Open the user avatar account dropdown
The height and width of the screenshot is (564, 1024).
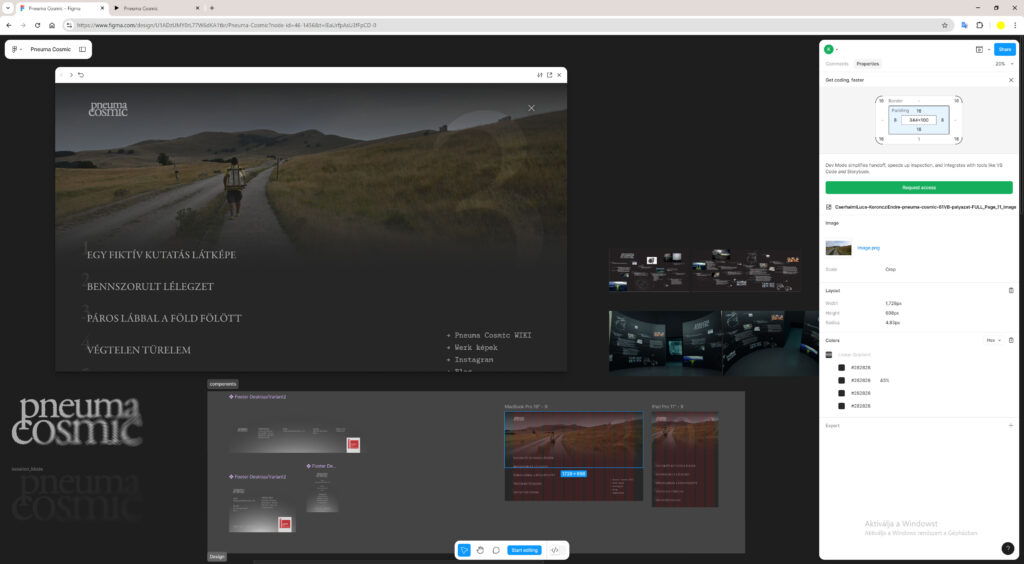pyautogui.click(x=831, y=49)
